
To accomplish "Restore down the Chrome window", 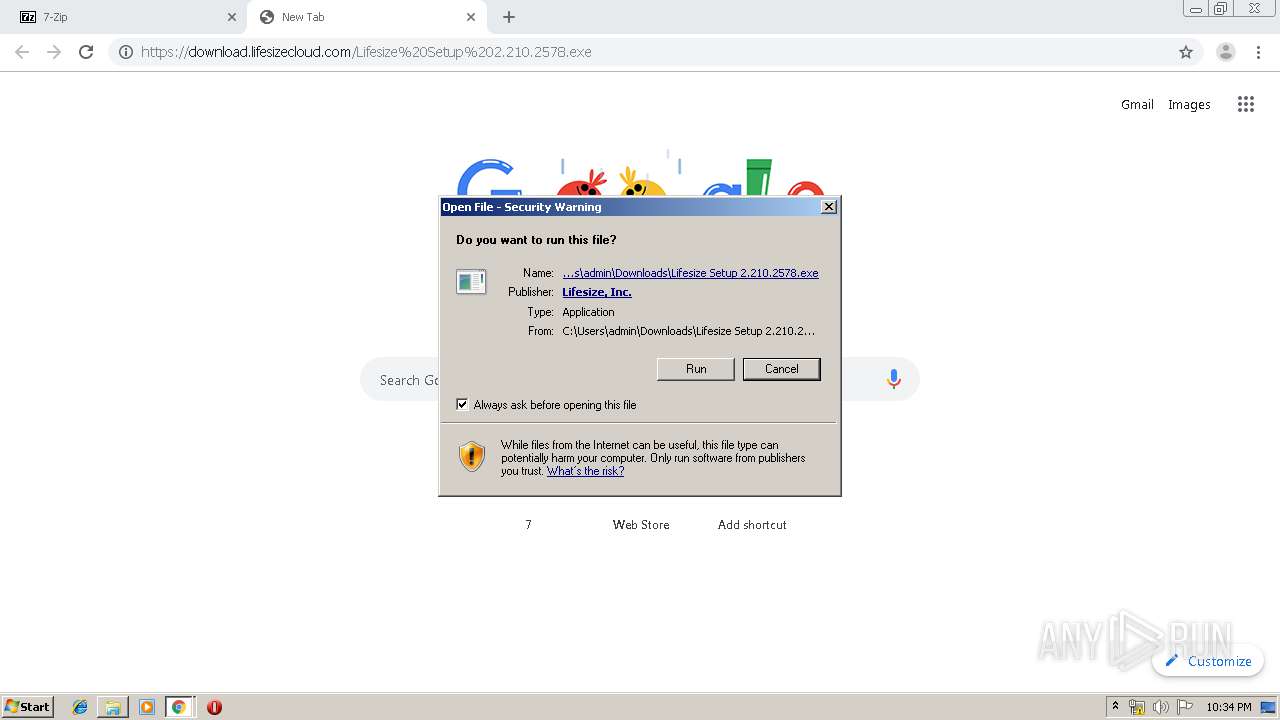I will 1221,8.
